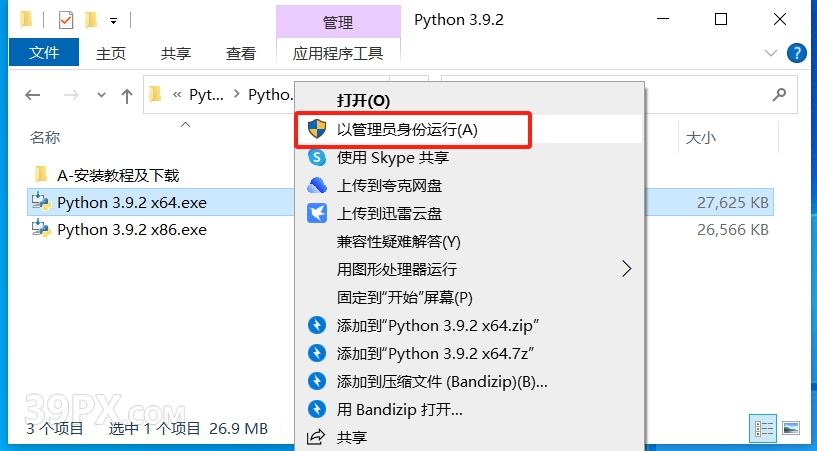Image resolution: width=817 pixels, height=451 pixels.
Task: Click the Skype icon in context menu
Action: click(317, 157)
